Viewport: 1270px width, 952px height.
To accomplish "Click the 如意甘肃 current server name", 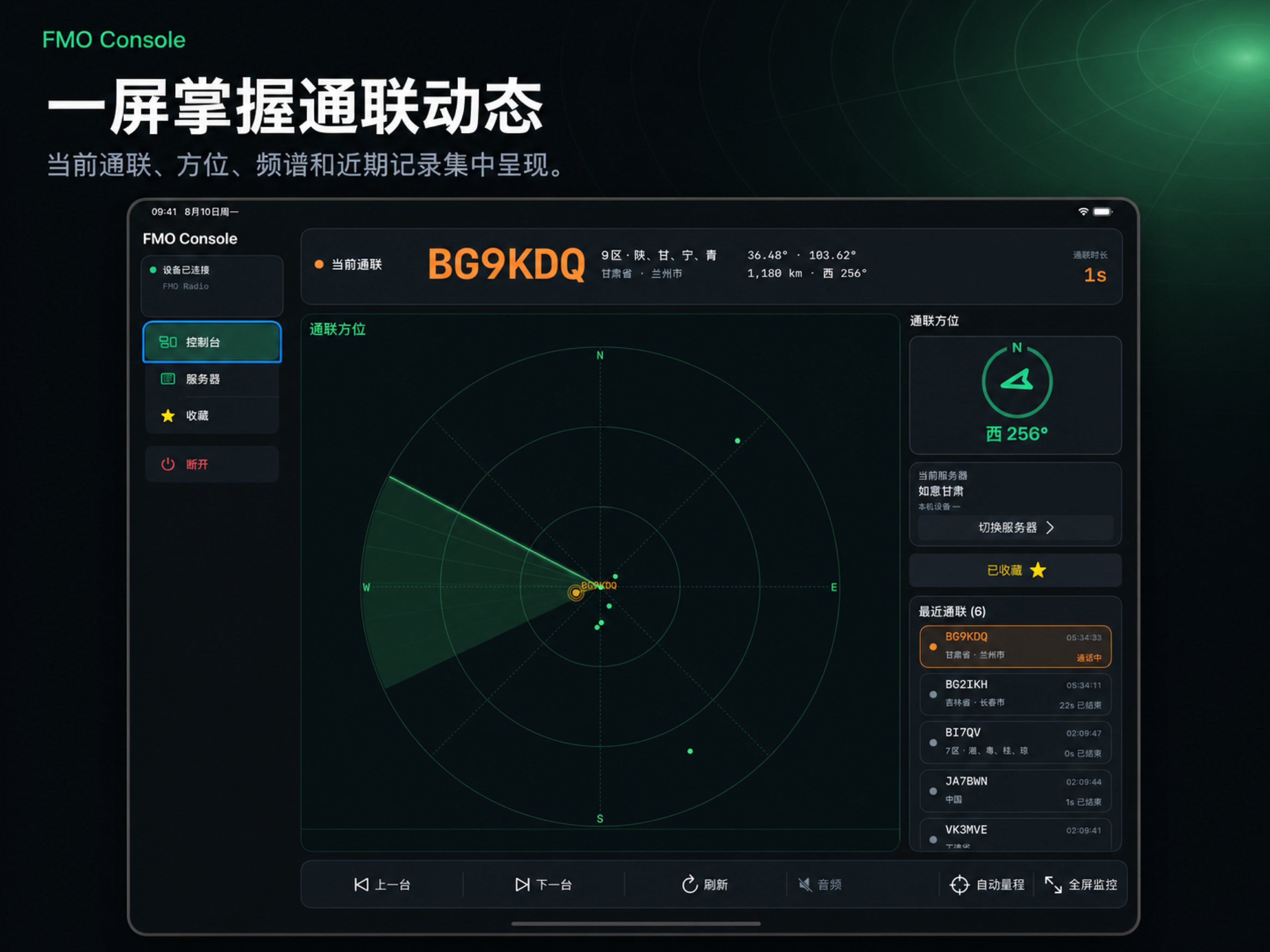I will click(941, 491).
